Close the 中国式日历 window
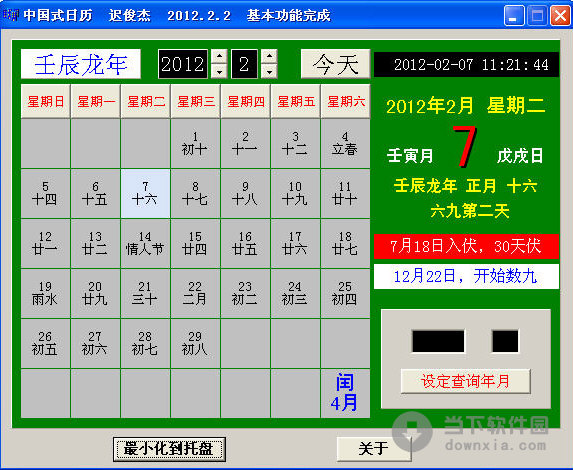The width and height of the screenshot is (573, 470). coord(560,16)
